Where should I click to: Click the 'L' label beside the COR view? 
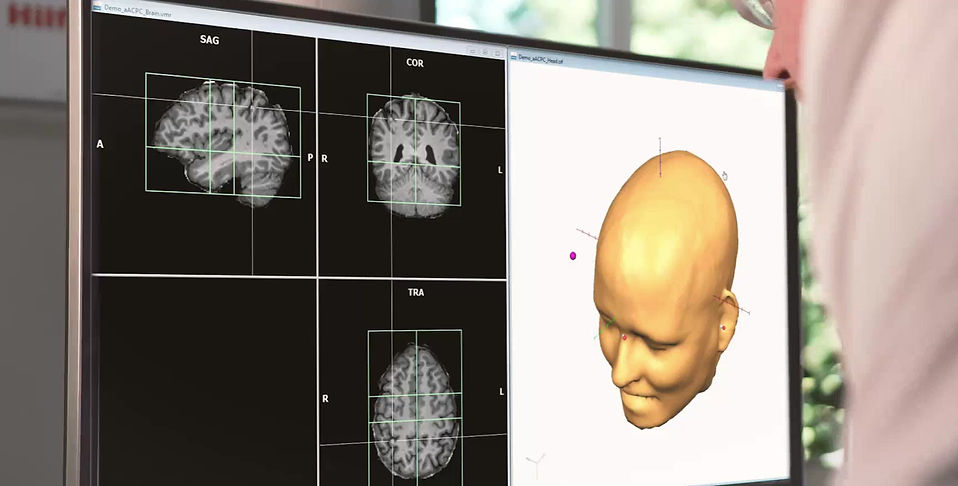click(500, 170)
